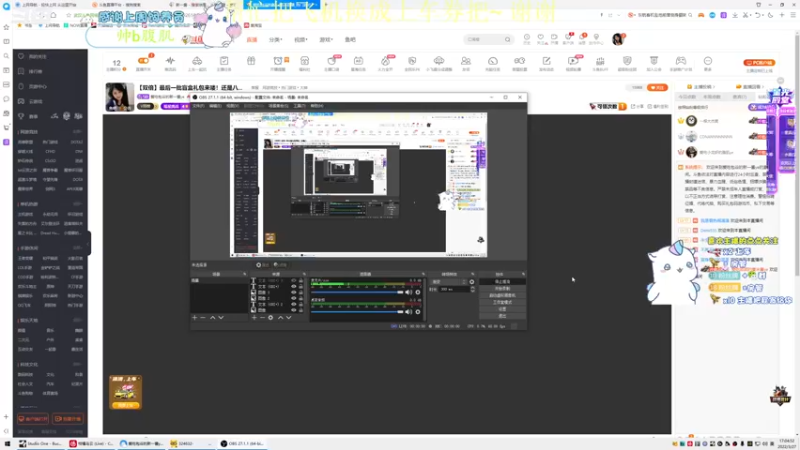Toggle 工作室模式 studio mode in OBS controls
This screenshot has height=450, width=800.
(x=503, y=302)
